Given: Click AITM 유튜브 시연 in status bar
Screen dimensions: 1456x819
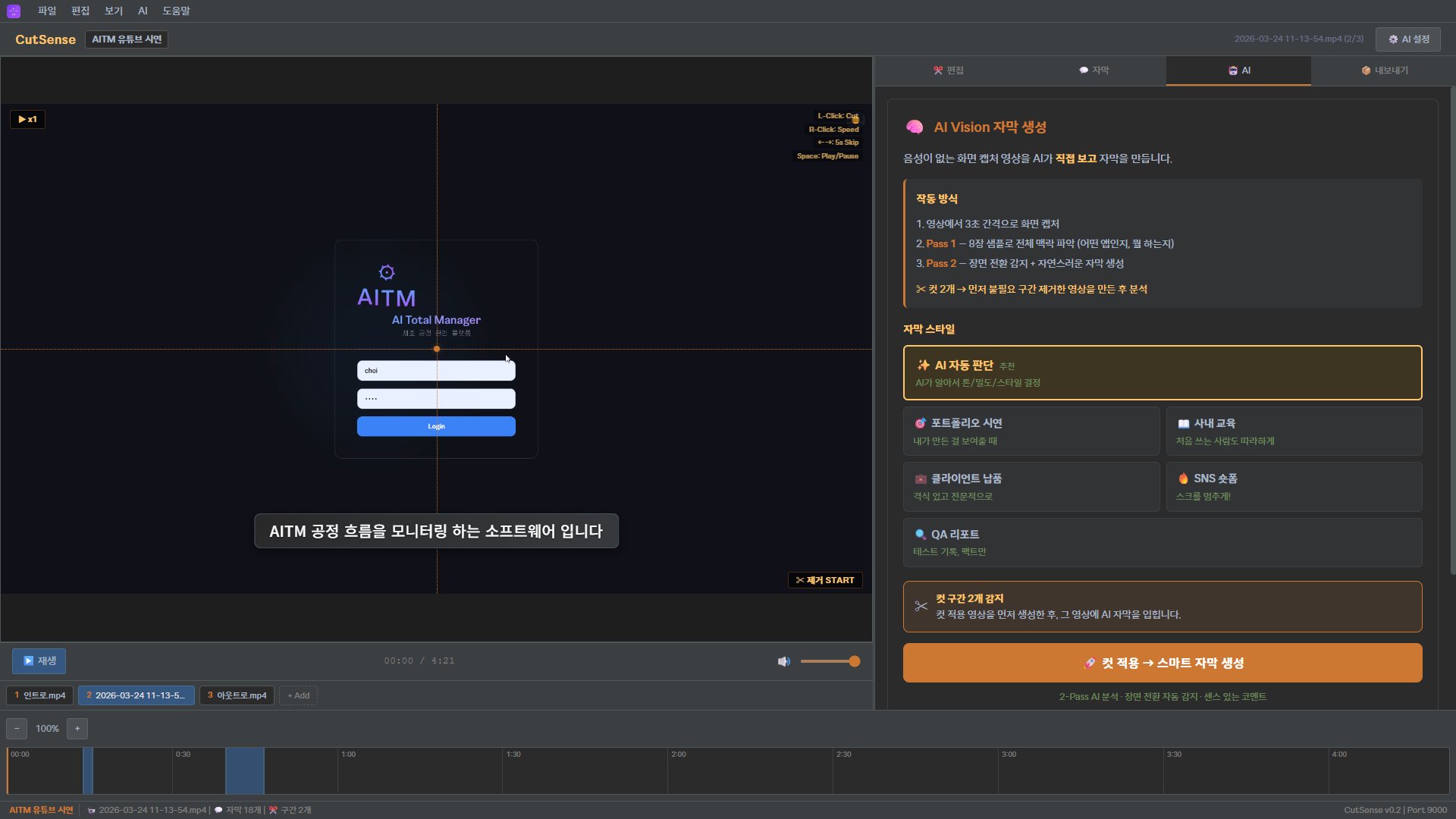Looking at the screenshot, I should (x=41, y=810).
